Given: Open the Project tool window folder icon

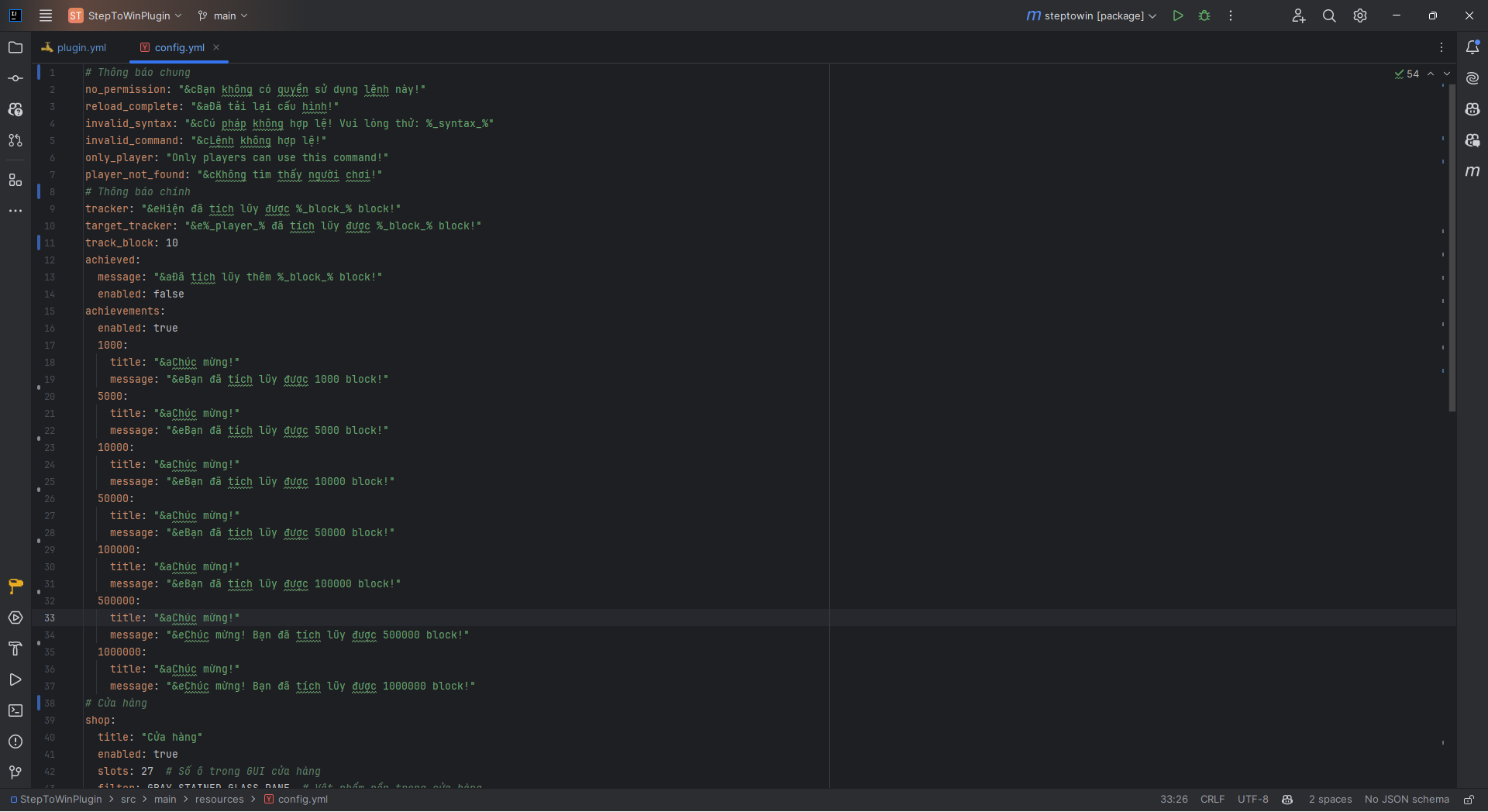Looking at the screenshot, I should click(x=15, y=47).
